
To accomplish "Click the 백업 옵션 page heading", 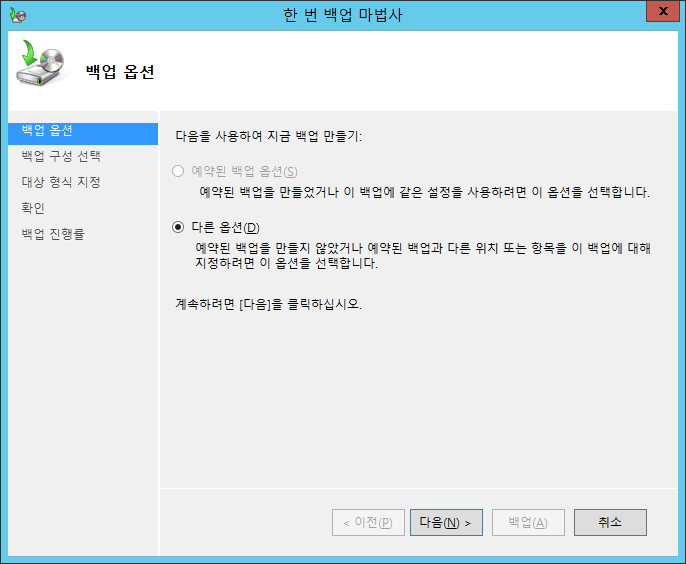I will [x=120, y=72].
